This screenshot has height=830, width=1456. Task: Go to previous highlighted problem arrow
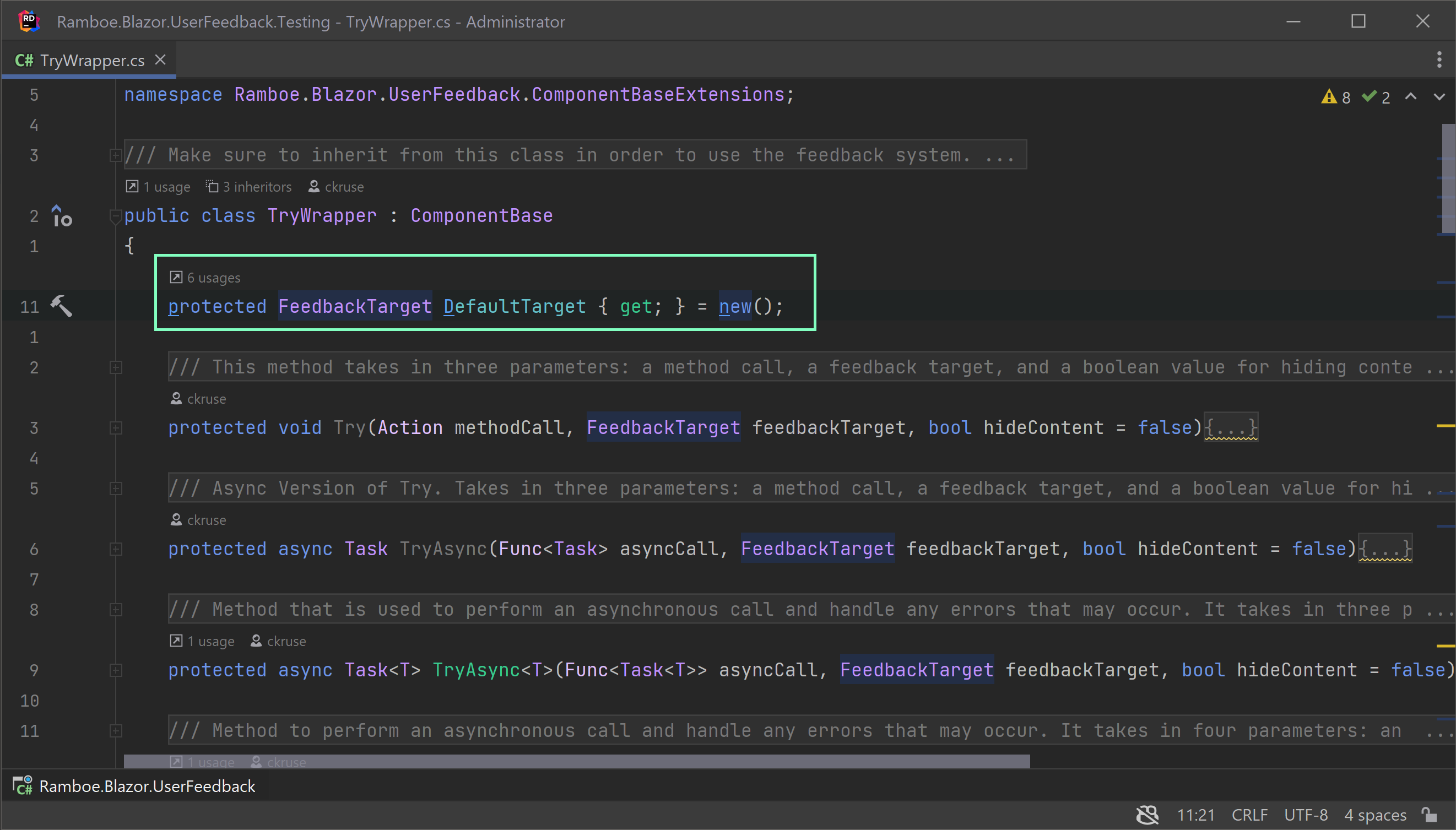click(1410, 96)
